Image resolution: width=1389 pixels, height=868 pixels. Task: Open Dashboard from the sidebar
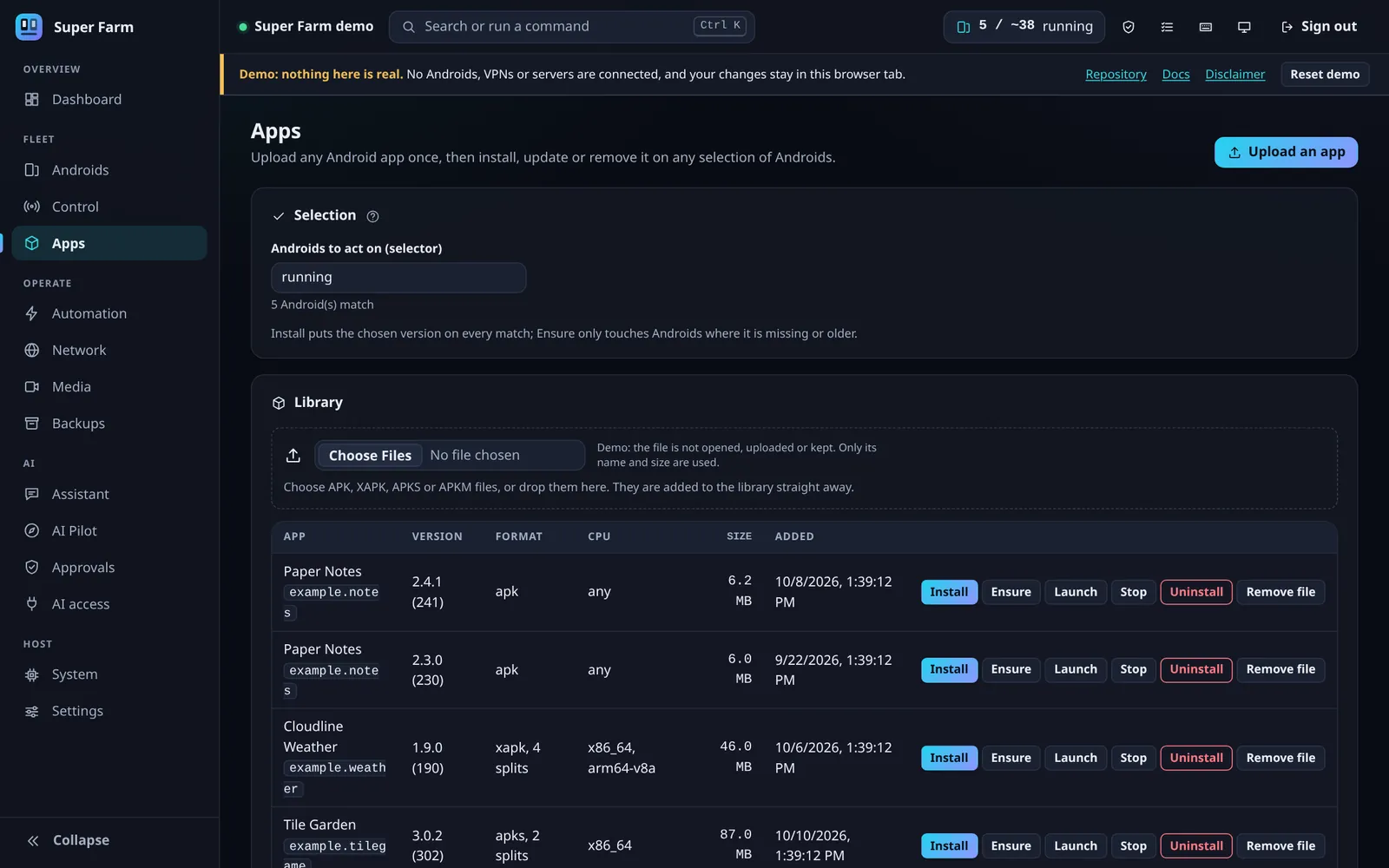109,99
